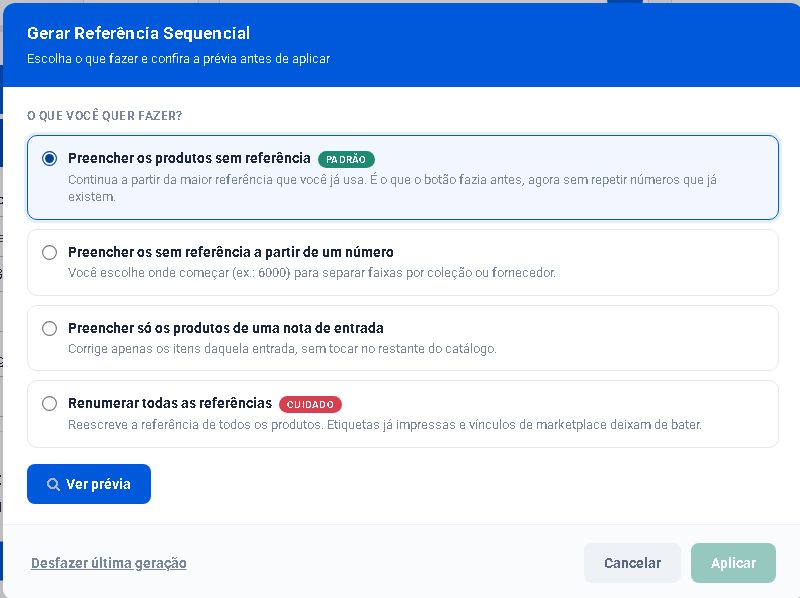
Task: Click the red CUIDADO warning badge
Action: coord(310,404)
